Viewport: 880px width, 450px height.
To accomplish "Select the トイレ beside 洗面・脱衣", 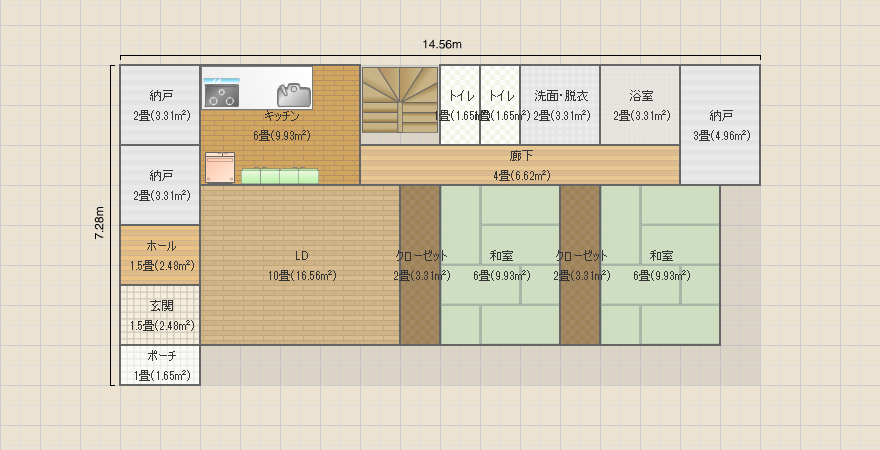I will (x=500, y=105).
